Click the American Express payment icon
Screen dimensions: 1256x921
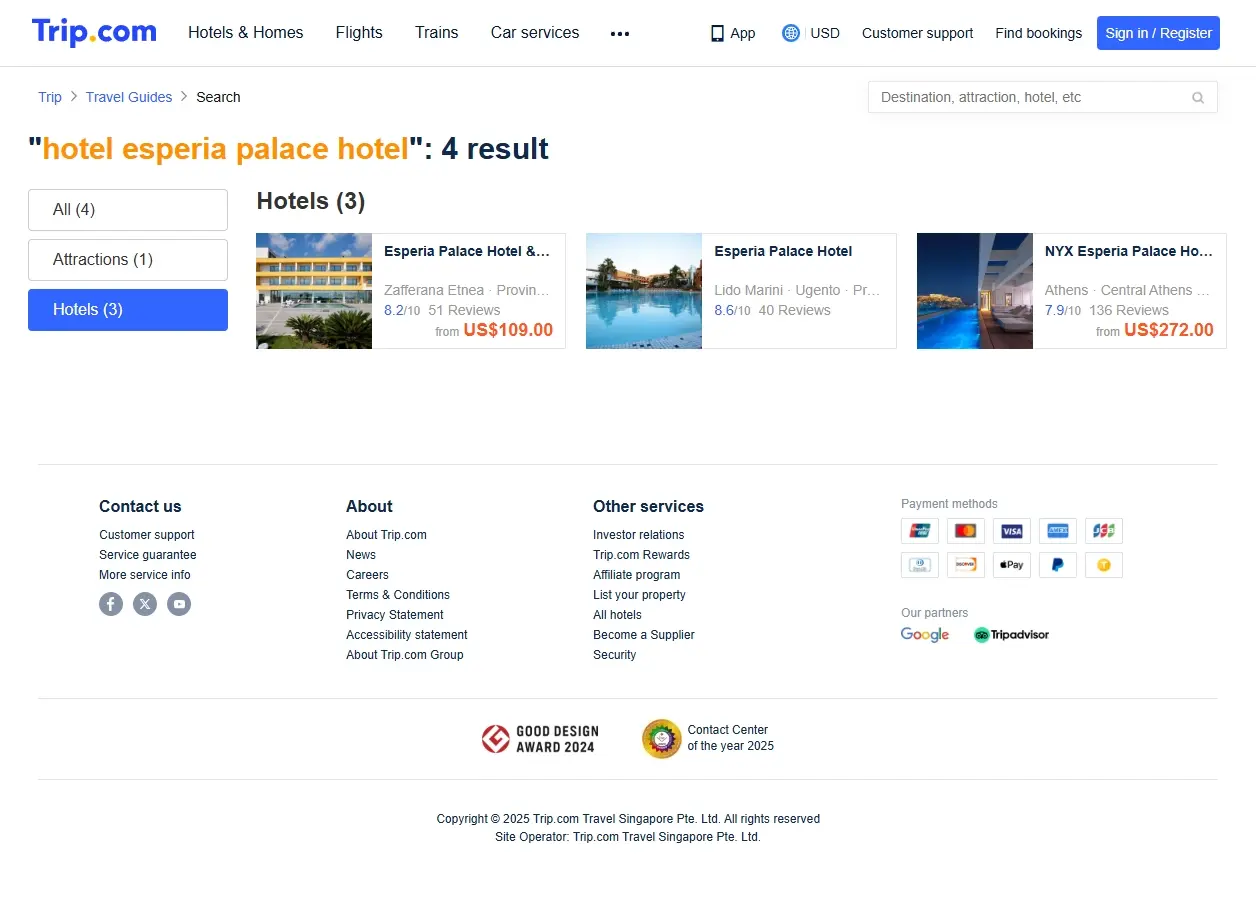point(1058,531)
